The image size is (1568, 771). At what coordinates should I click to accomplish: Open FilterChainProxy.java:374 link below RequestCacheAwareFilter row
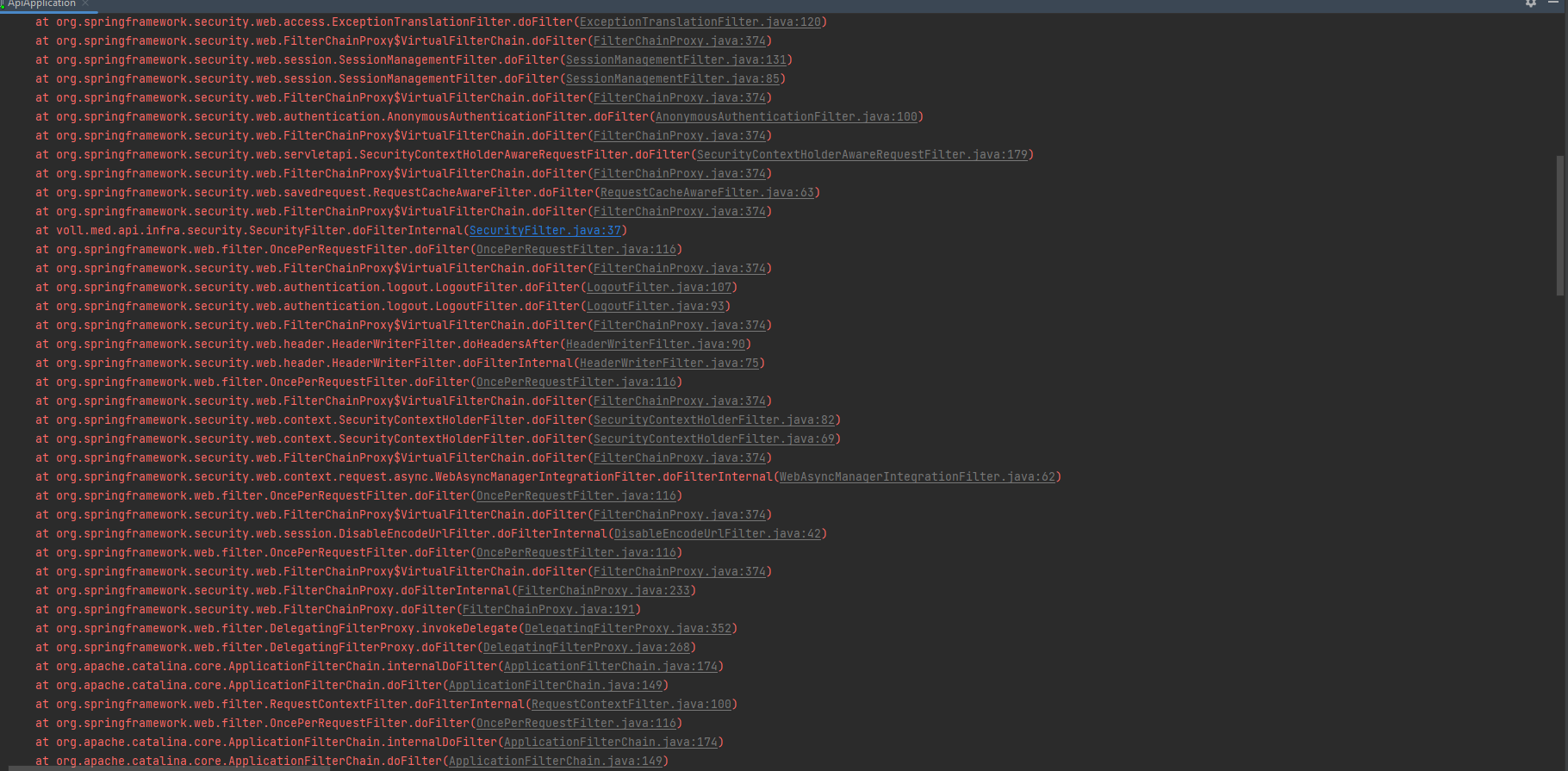(x=680, y=212)
